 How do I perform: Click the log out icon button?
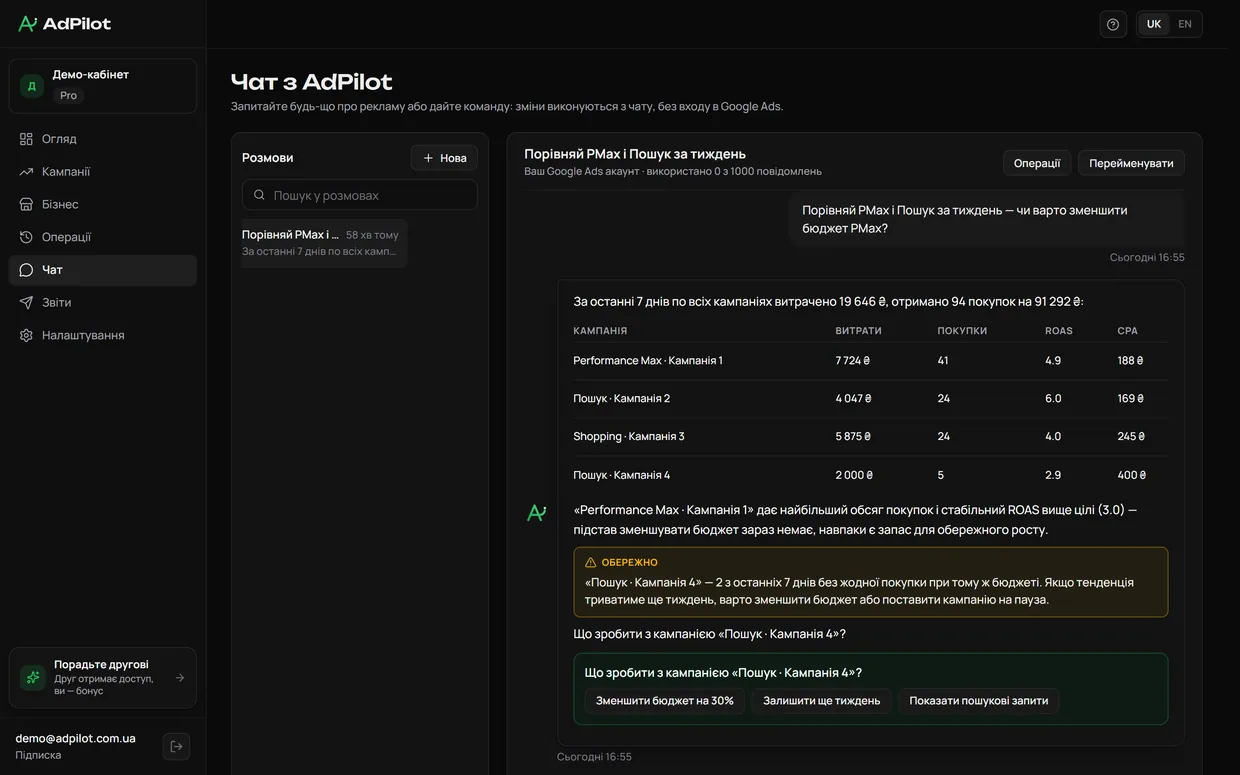point(176,746)
